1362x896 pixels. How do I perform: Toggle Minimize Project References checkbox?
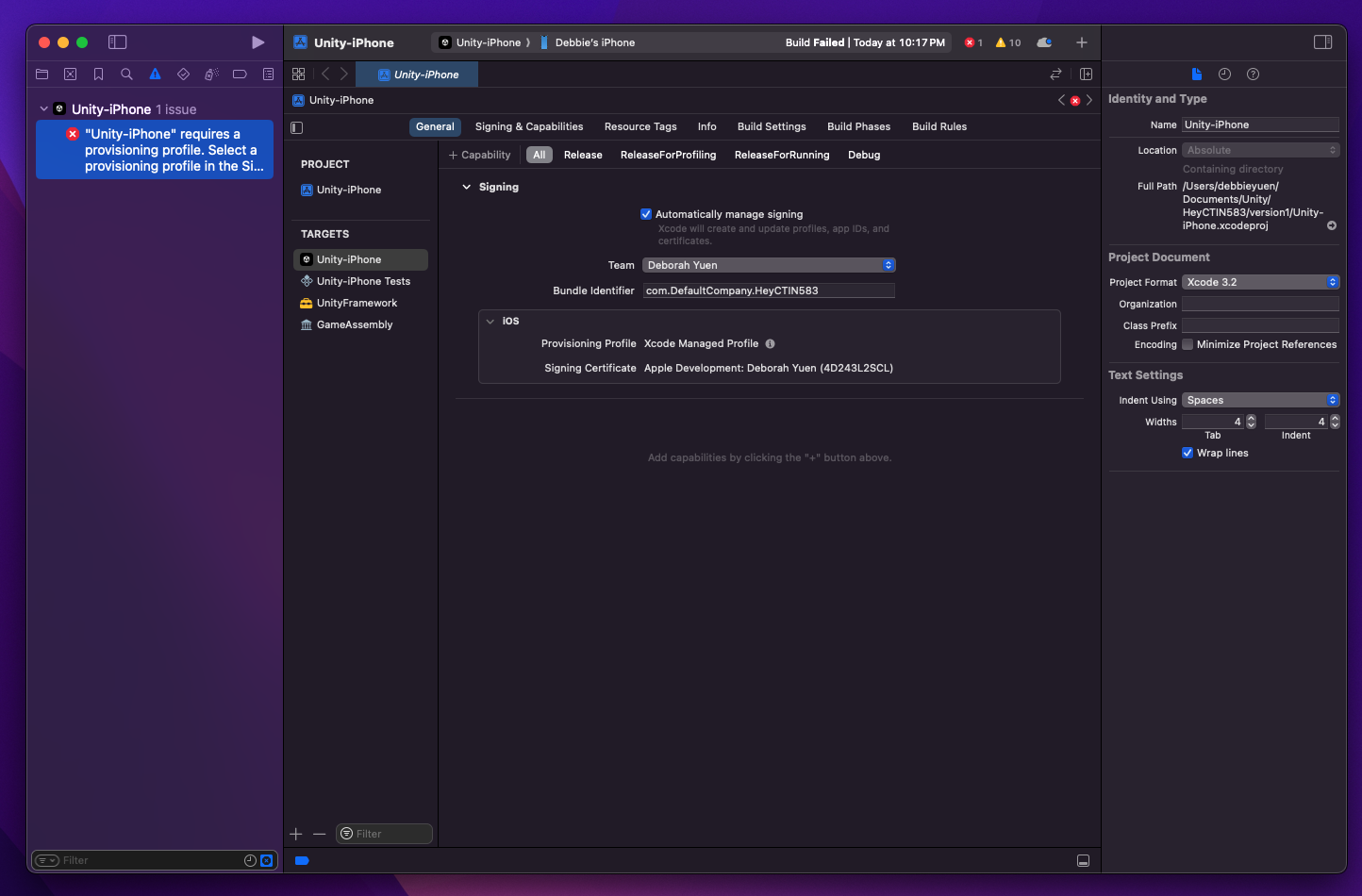click(x=1188, y=344)
